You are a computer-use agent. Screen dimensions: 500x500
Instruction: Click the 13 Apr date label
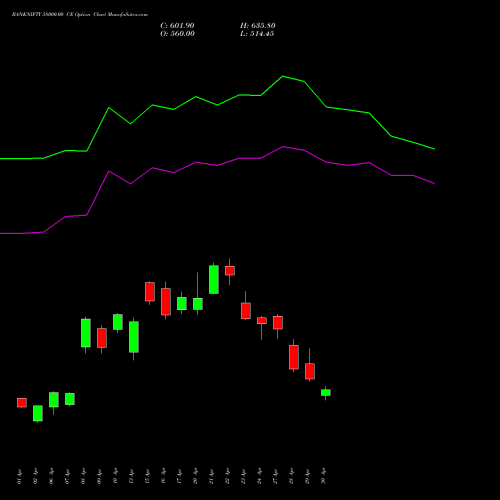point(131,476)
